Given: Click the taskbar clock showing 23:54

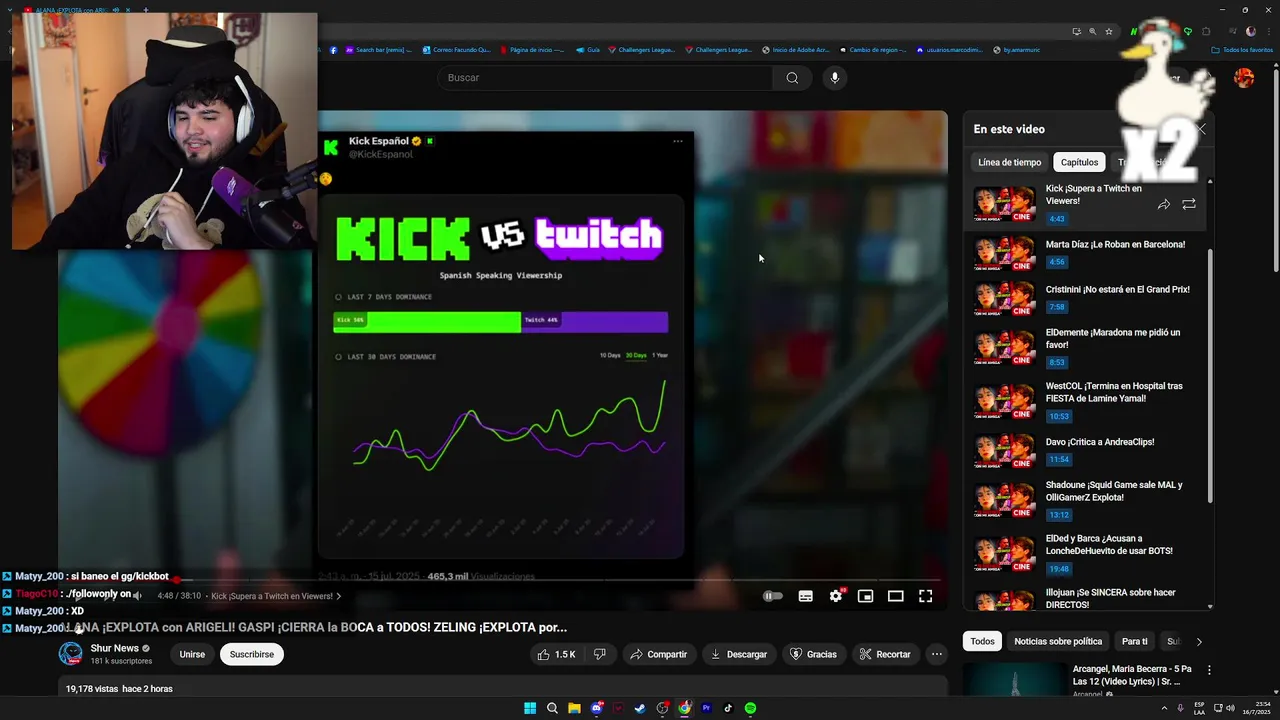Looking at the screenshot, I should [x=1258, y=708].
